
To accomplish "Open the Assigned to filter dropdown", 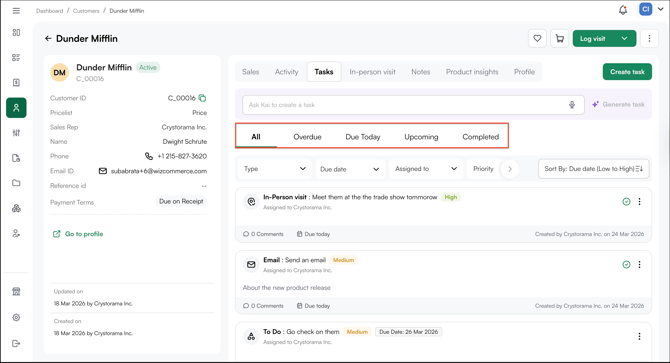I will click(x=426, y=169).
